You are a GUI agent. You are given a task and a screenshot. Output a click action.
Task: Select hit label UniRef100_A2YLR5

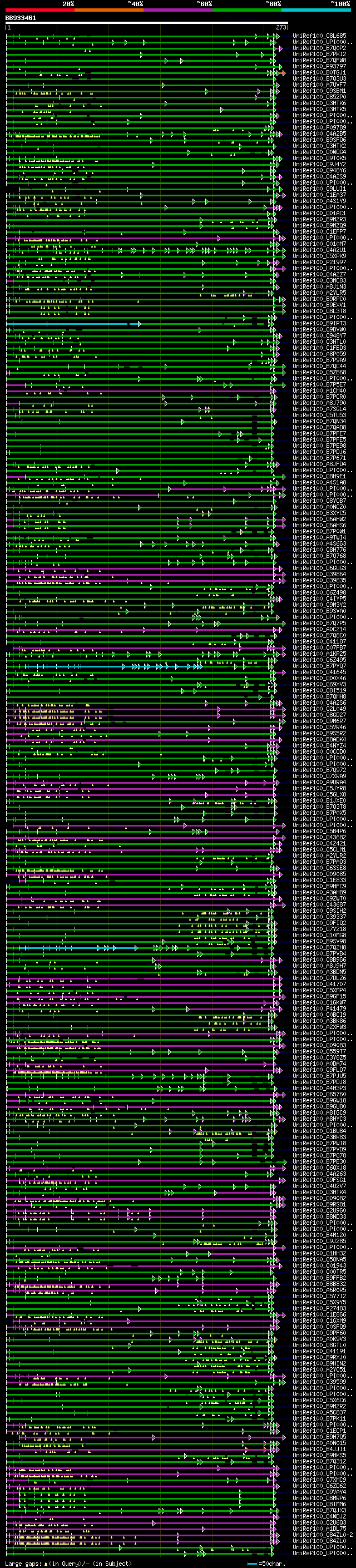pos(319,293)
